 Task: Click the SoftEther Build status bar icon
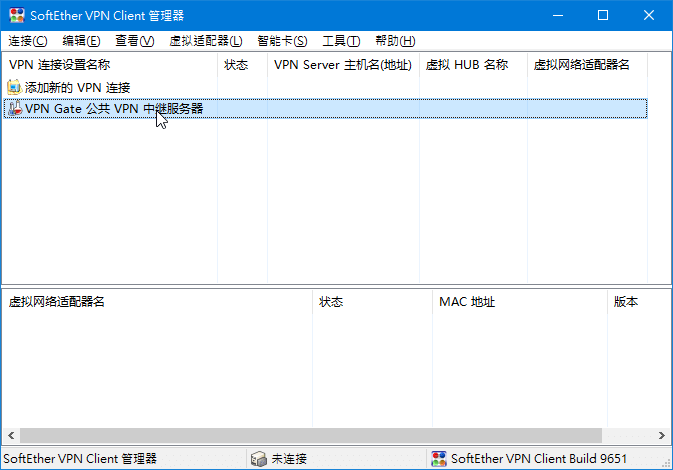pyautogui.click(x=438, y=459)
